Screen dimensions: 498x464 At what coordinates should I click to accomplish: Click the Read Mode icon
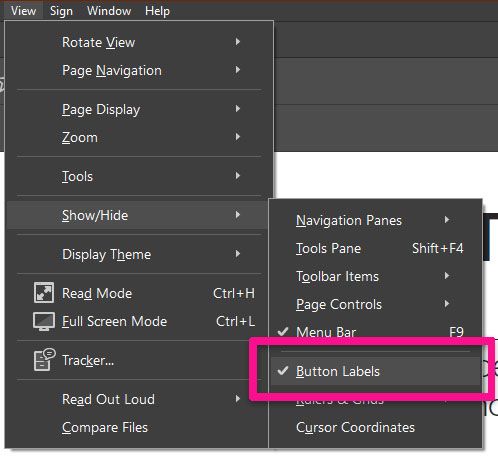pos(44,293)
